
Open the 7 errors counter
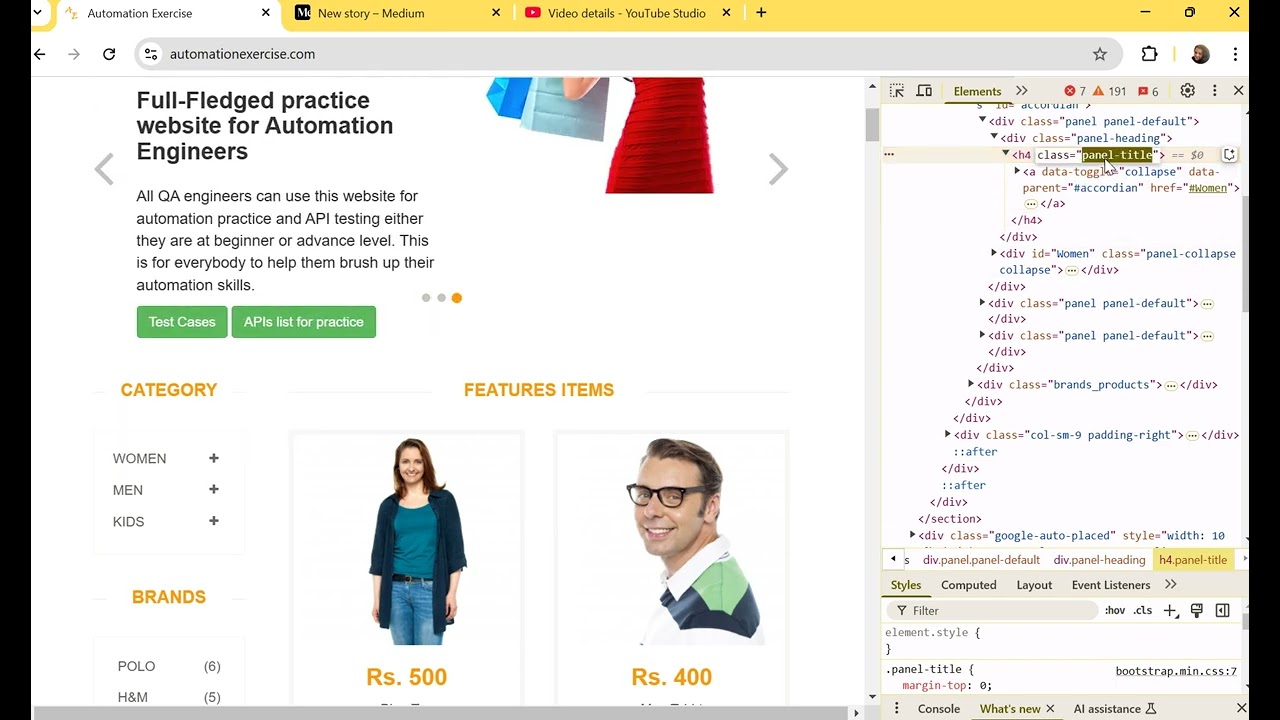(x=1076, y=91)
